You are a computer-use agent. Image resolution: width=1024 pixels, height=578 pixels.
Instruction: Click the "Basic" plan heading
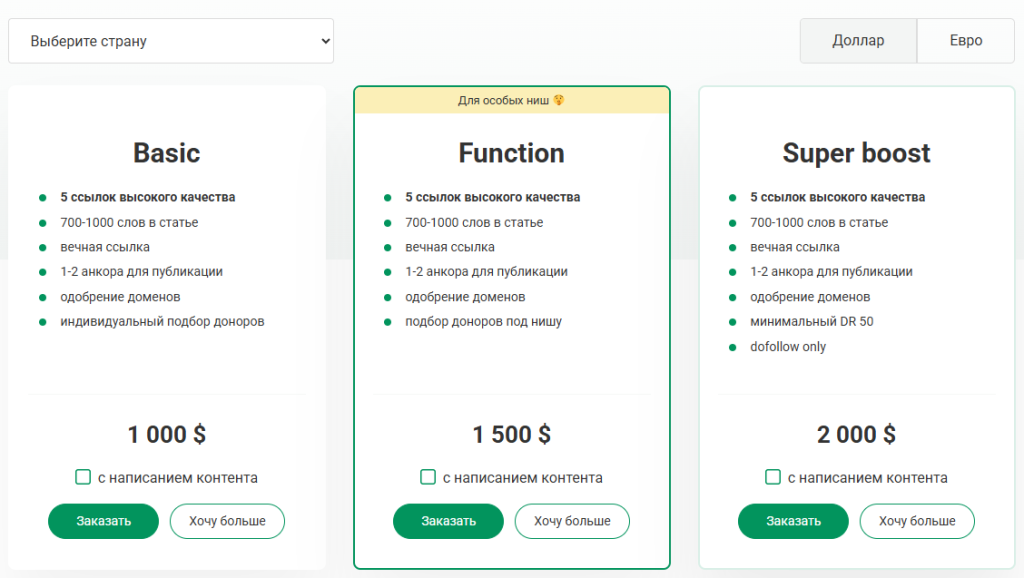click(x=167, y=153)
